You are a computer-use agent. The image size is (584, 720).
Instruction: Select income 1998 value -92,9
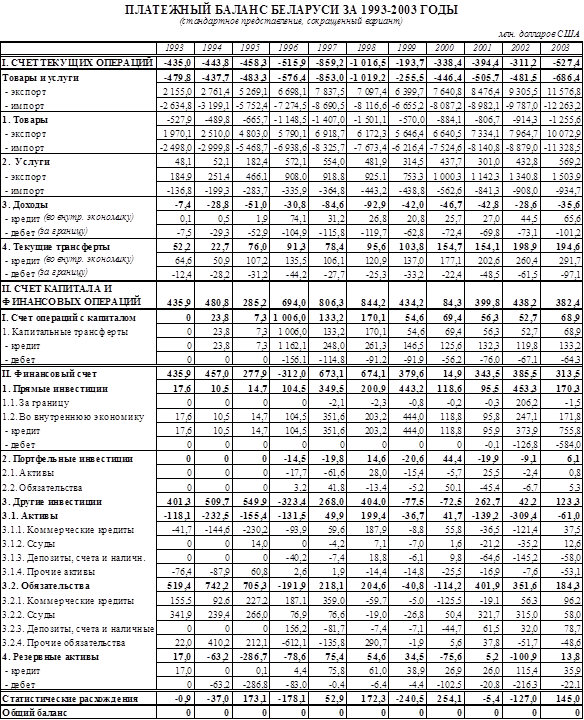374,205
